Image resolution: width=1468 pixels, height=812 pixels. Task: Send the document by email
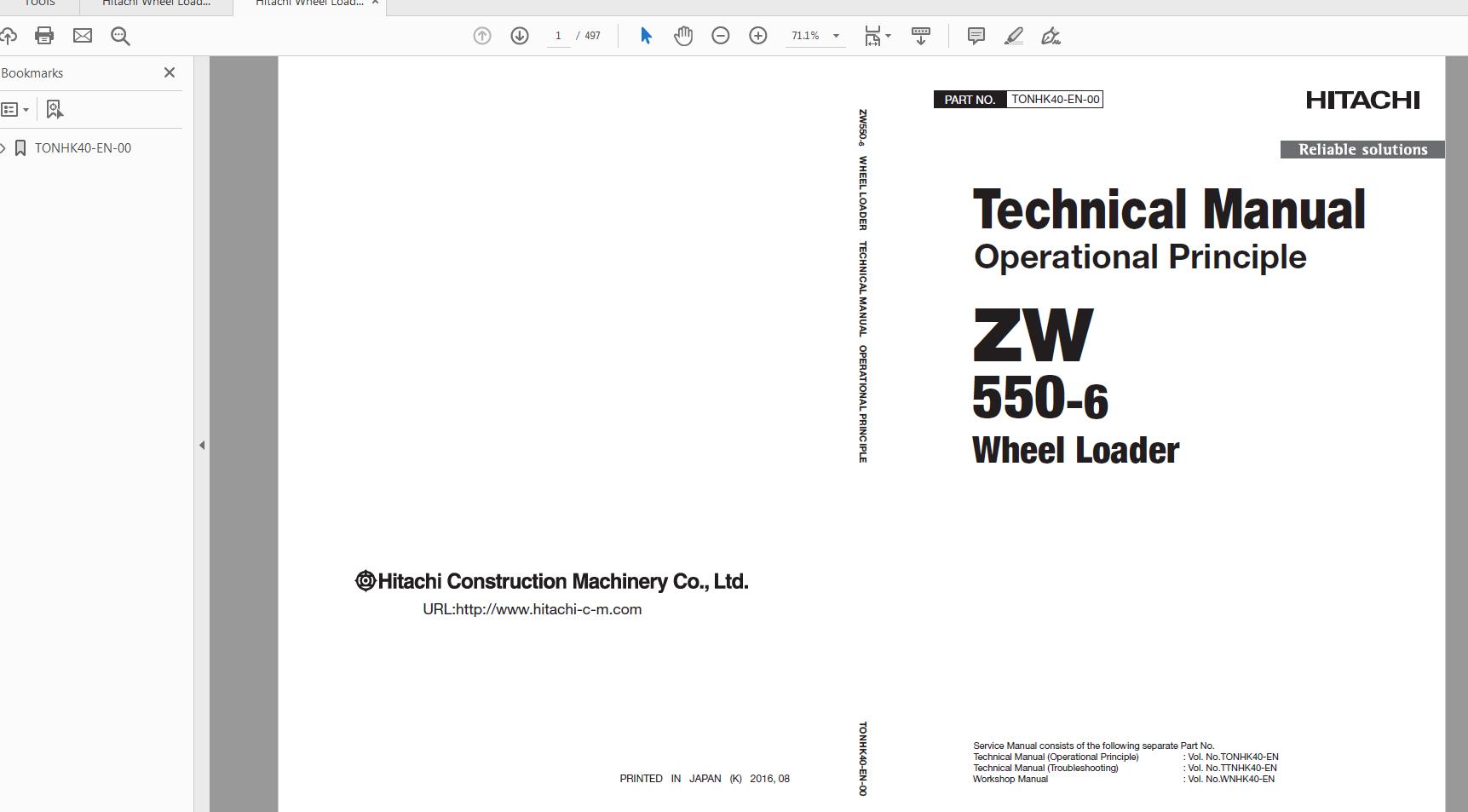83,36
